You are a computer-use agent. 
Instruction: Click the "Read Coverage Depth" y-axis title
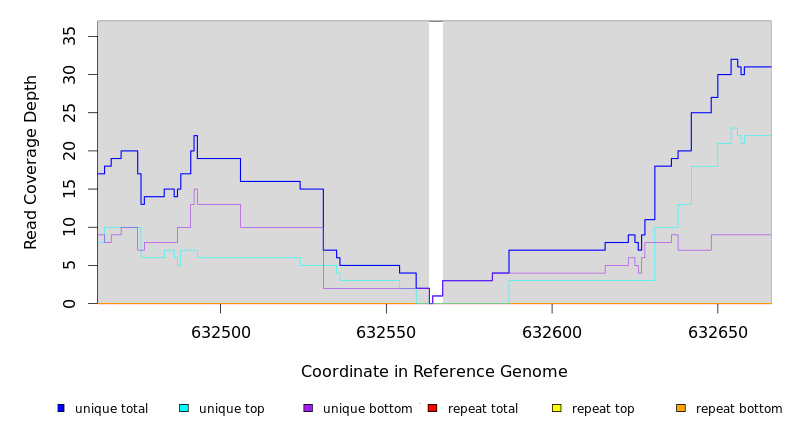pos(32,162)
